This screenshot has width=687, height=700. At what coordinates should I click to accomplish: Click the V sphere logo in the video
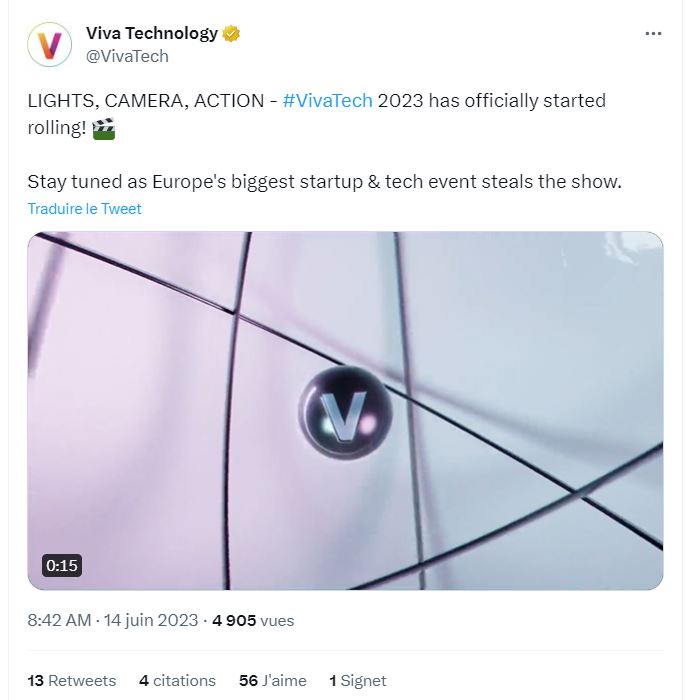click(x=345, y=411)
